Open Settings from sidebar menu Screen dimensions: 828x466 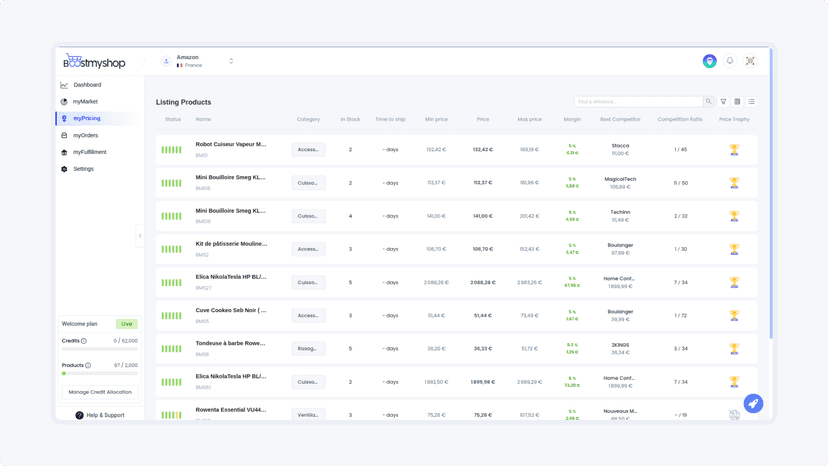click(83, 169)
